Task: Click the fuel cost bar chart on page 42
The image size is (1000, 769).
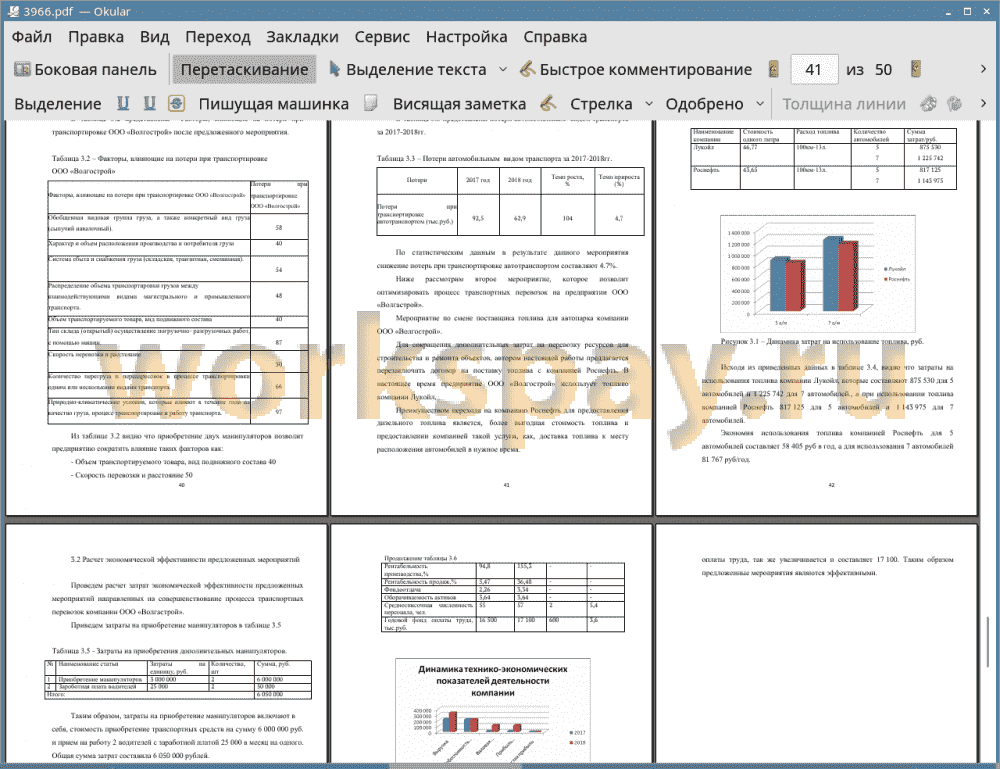Action: click(x=818, y=274)
